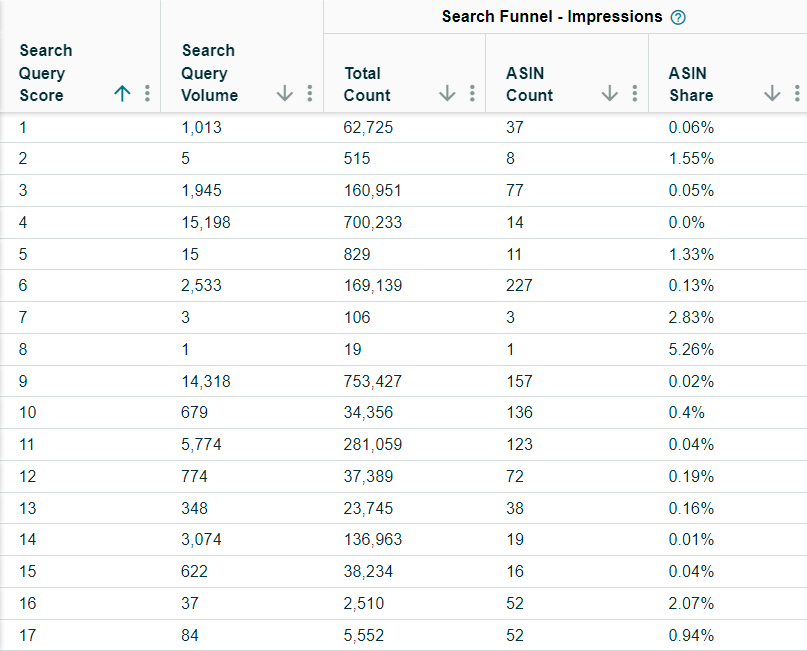
Task: Open Total Count column options menu
Action: click(472, 94)
